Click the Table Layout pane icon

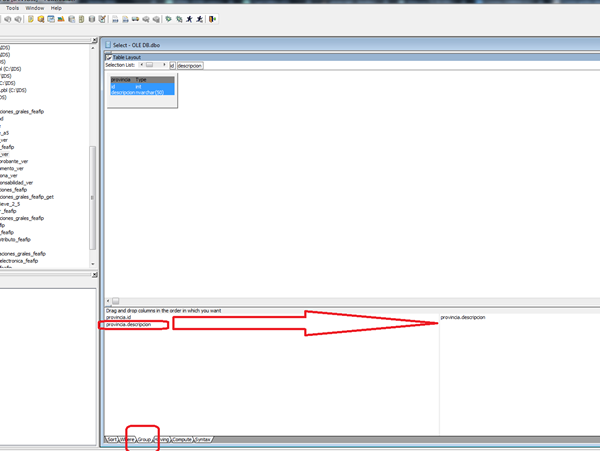(109, 57)
